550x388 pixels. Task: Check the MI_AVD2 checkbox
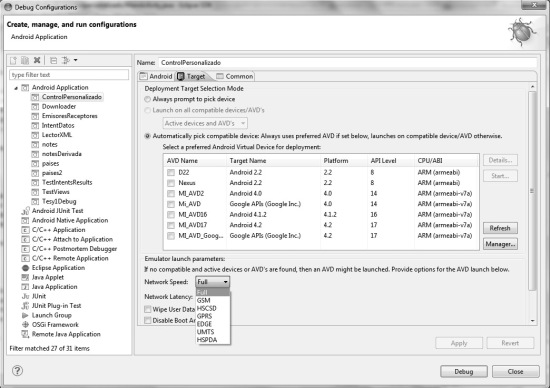tap(171, 193)
